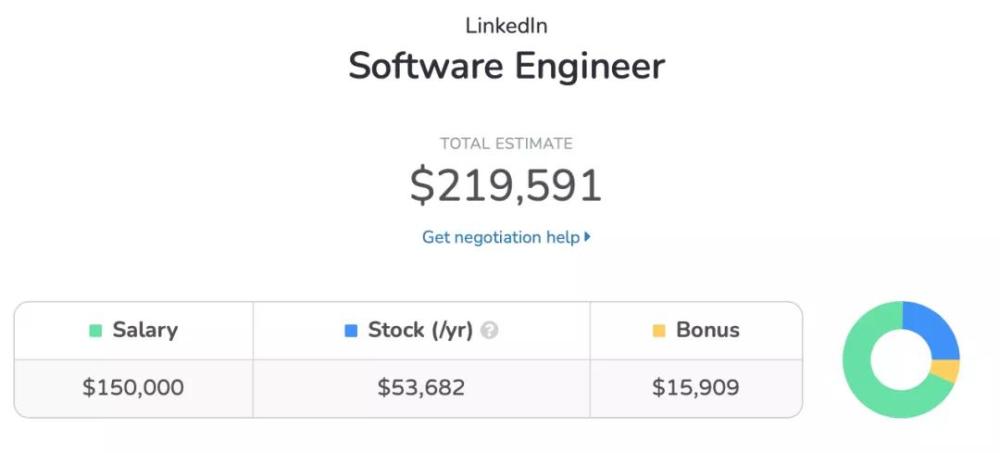Click the Stock help question mark icon
The image size is (1000, 453).
point(489,330)
